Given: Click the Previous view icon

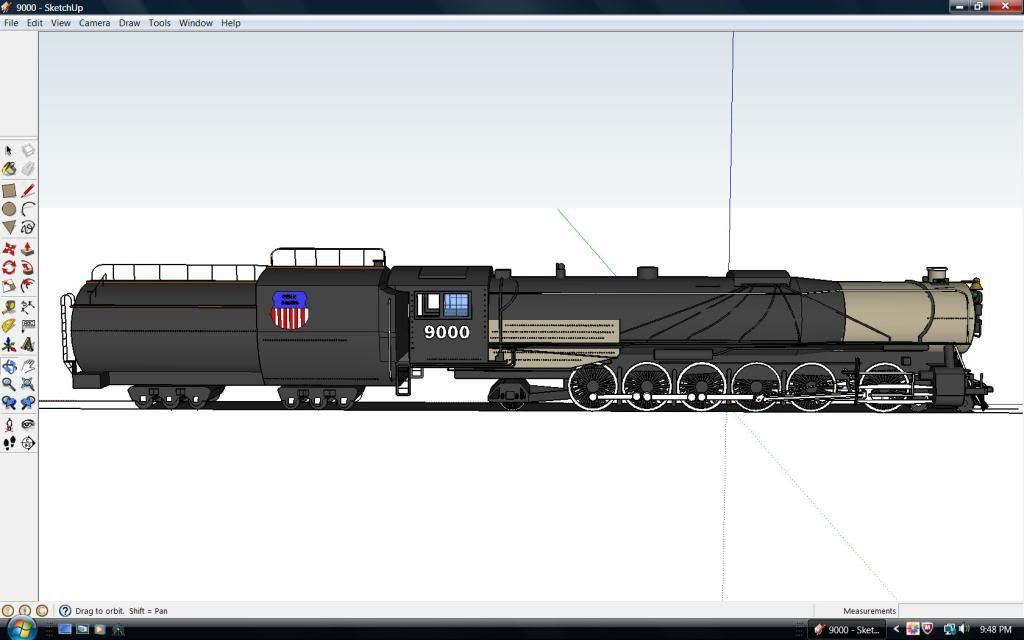Looking at the screenshot, I should pyautogui.click(x=8, y=402).
